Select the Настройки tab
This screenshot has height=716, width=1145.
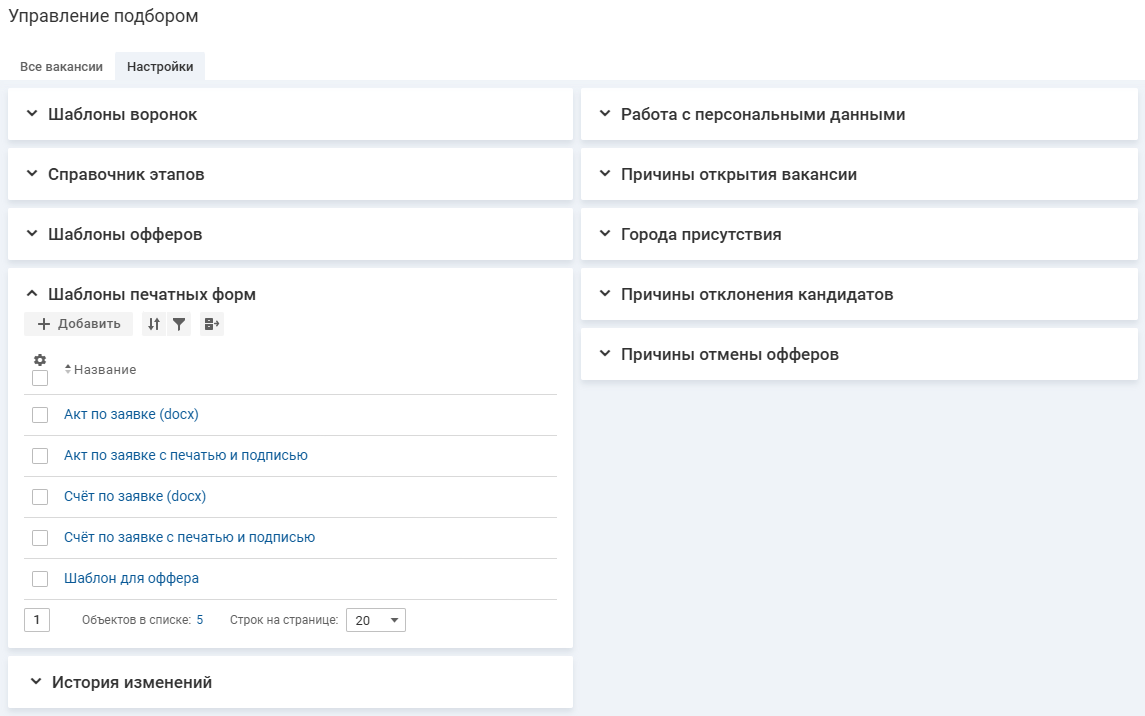(x=160, y=67)
